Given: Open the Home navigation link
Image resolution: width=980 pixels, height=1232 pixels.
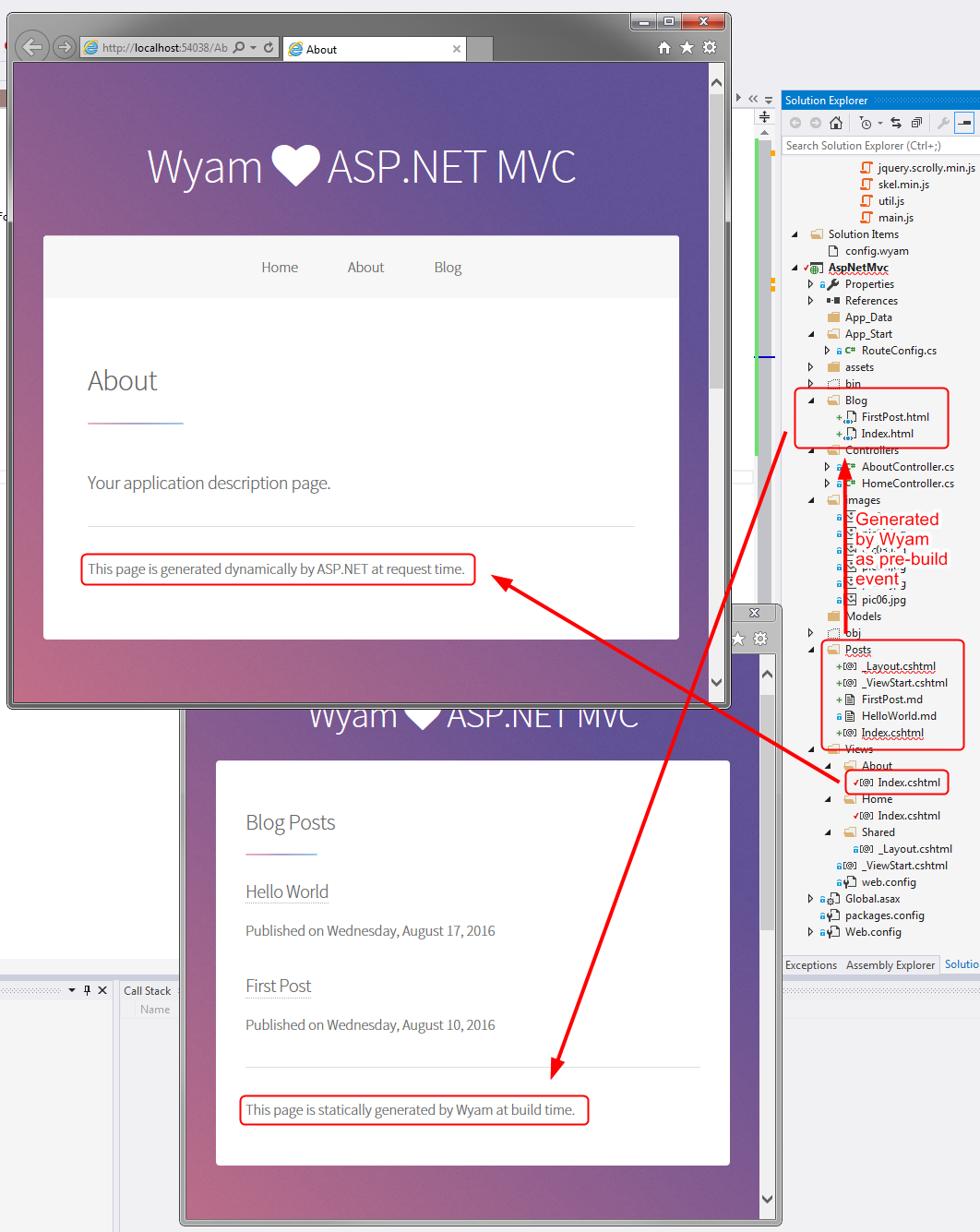Looking at the screenshot, I should pyautogui.click(x=280, y=268).
